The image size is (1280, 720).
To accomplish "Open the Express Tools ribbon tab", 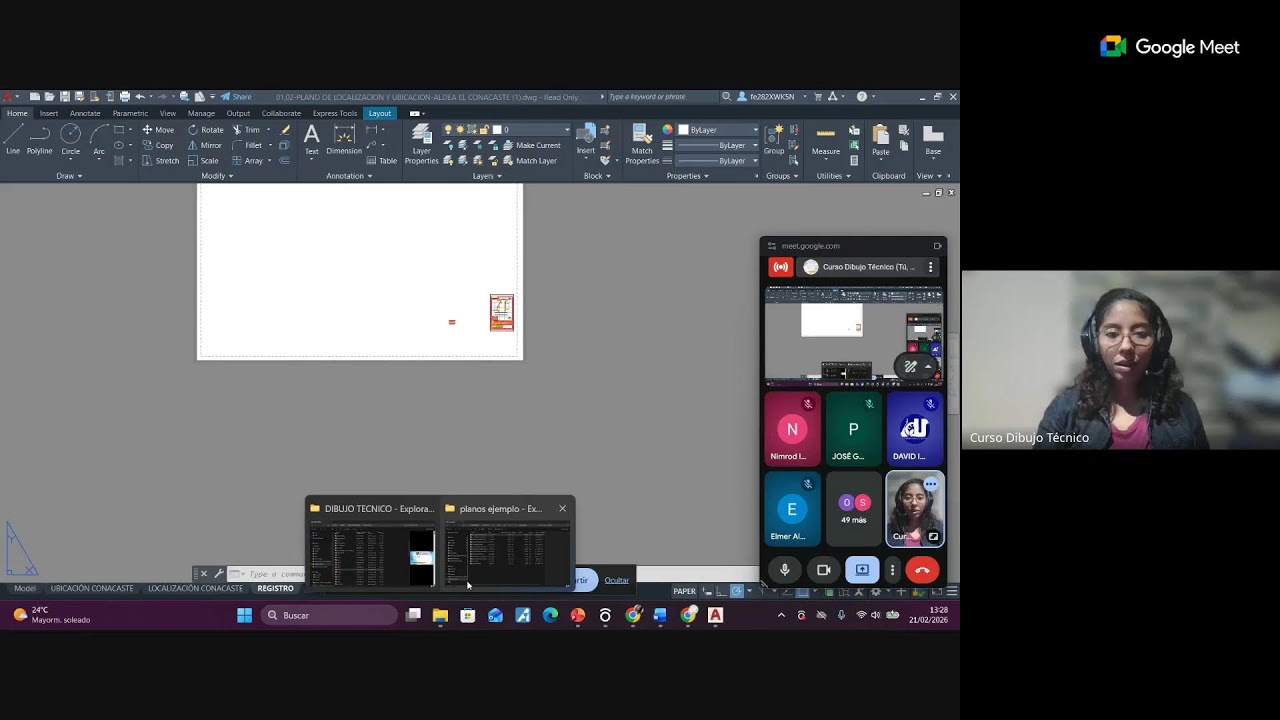I will point(335,113).
